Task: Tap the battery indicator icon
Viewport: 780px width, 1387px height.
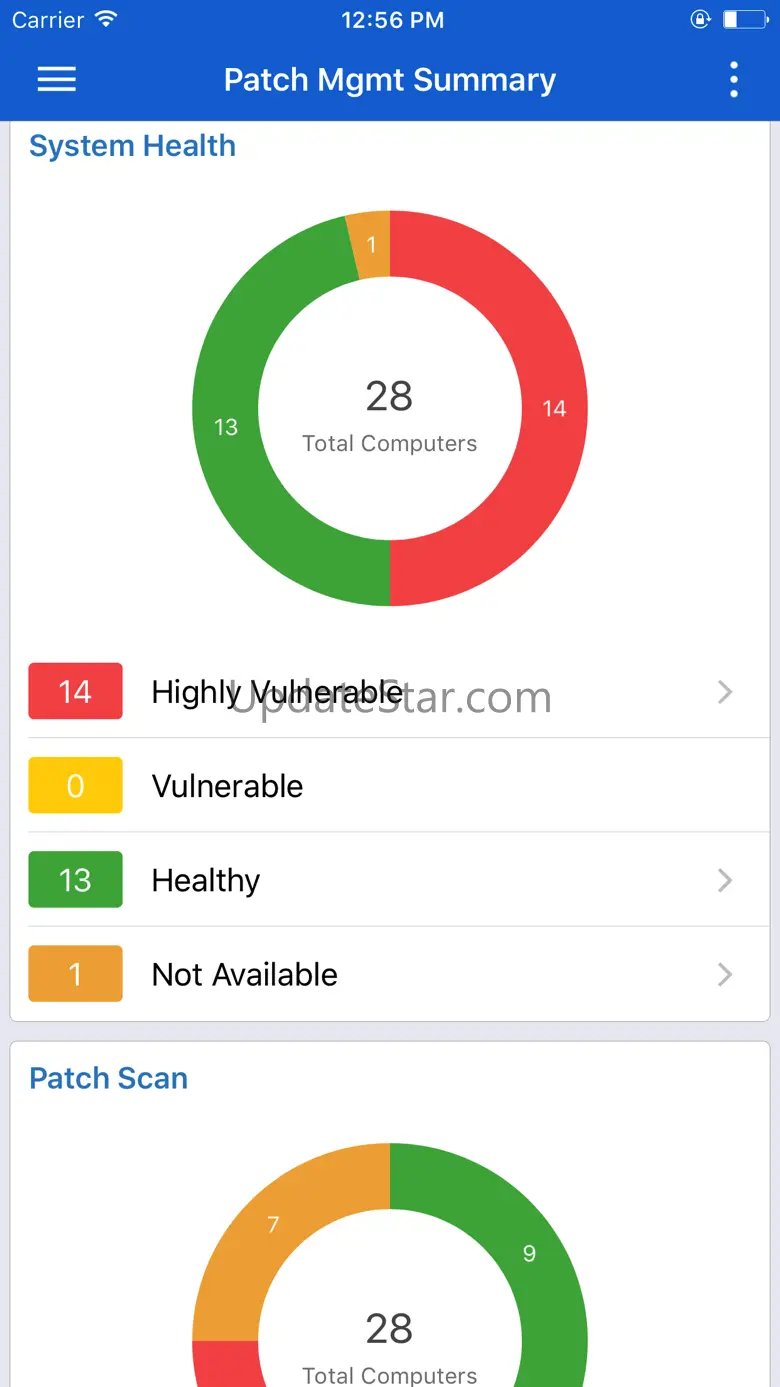Action: [744, 20]
